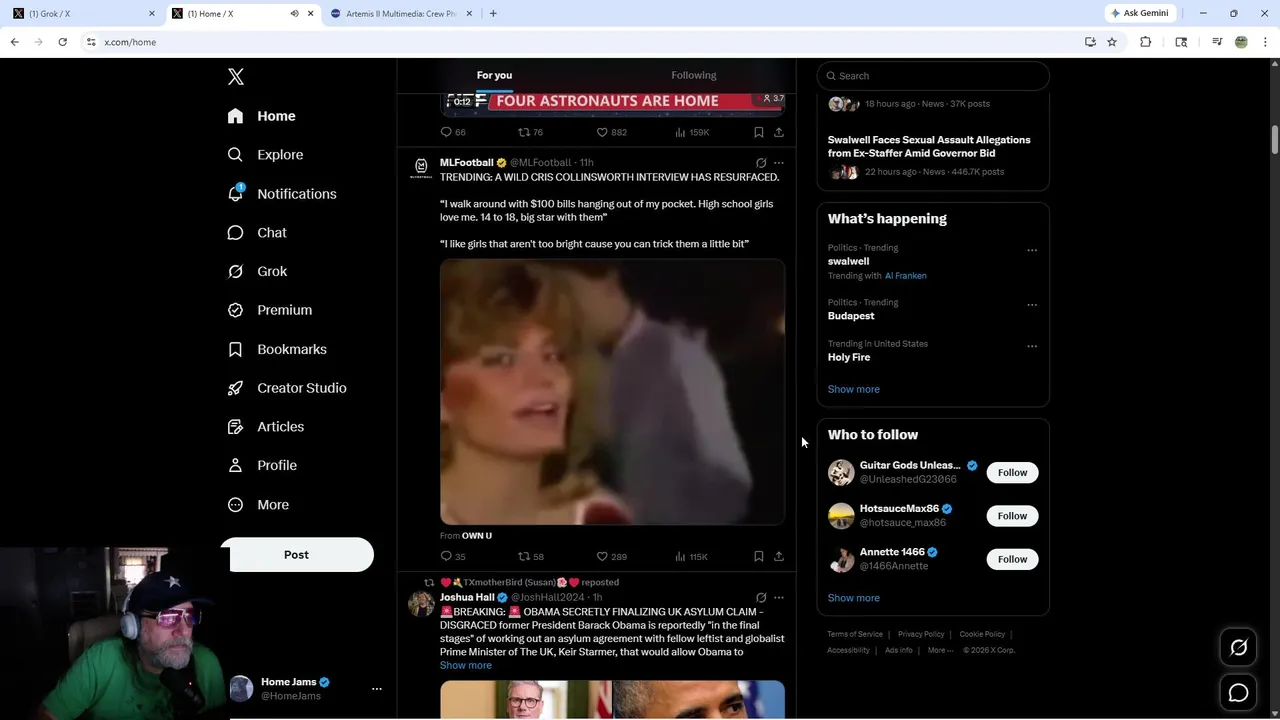Viewport: 1280px width, 720px height.
Task: Follow Guitar Gods Unleashed
Action: (x=1012, y=473)
